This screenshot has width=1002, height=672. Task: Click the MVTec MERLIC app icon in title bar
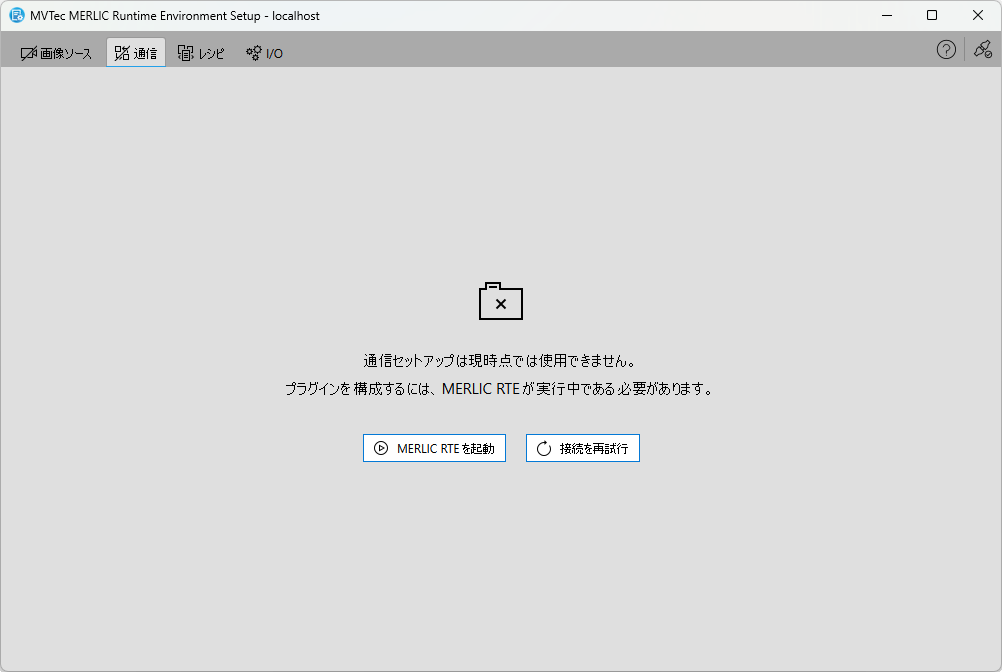[17, 15]
